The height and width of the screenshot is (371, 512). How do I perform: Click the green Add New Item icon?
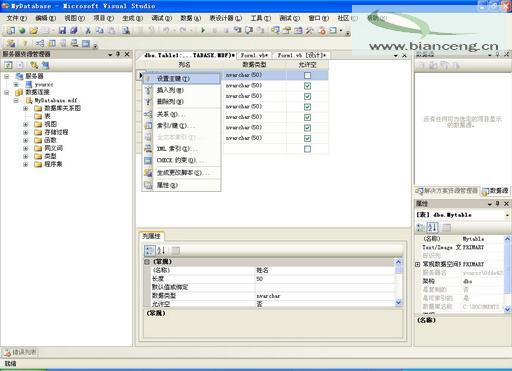(x=22, y=31)
